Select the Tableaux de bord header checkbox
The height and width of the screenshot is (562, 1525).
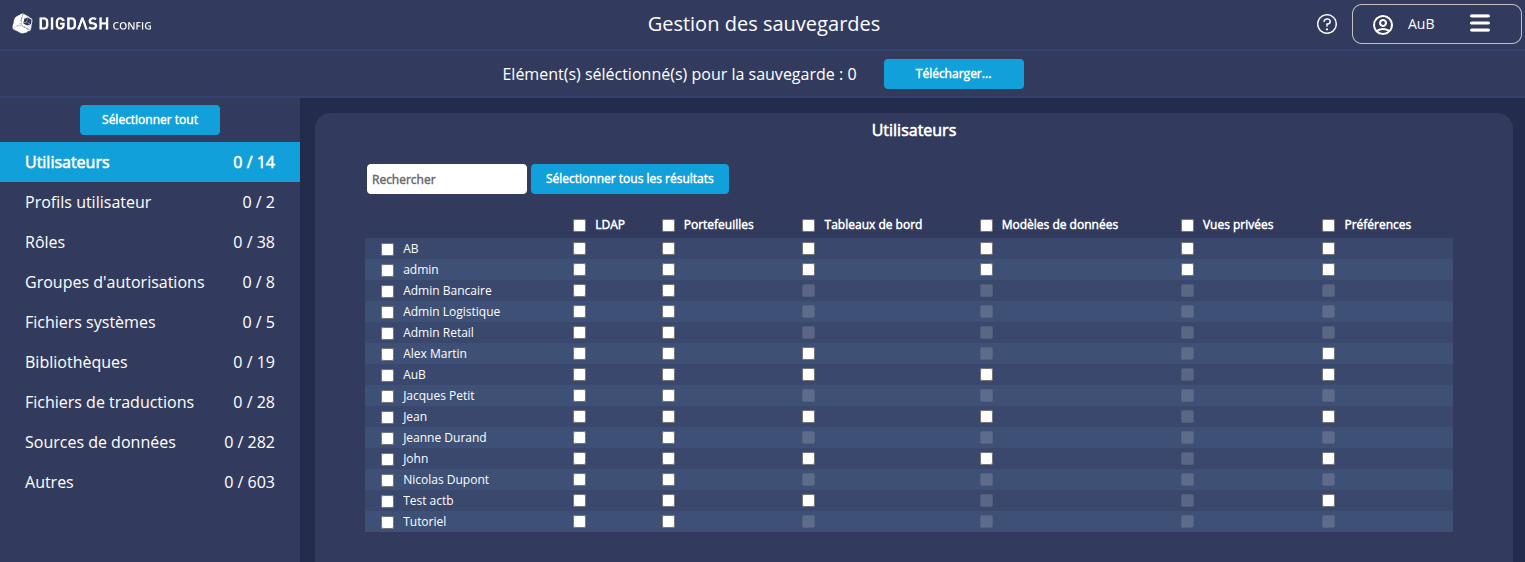pos(808,225)
